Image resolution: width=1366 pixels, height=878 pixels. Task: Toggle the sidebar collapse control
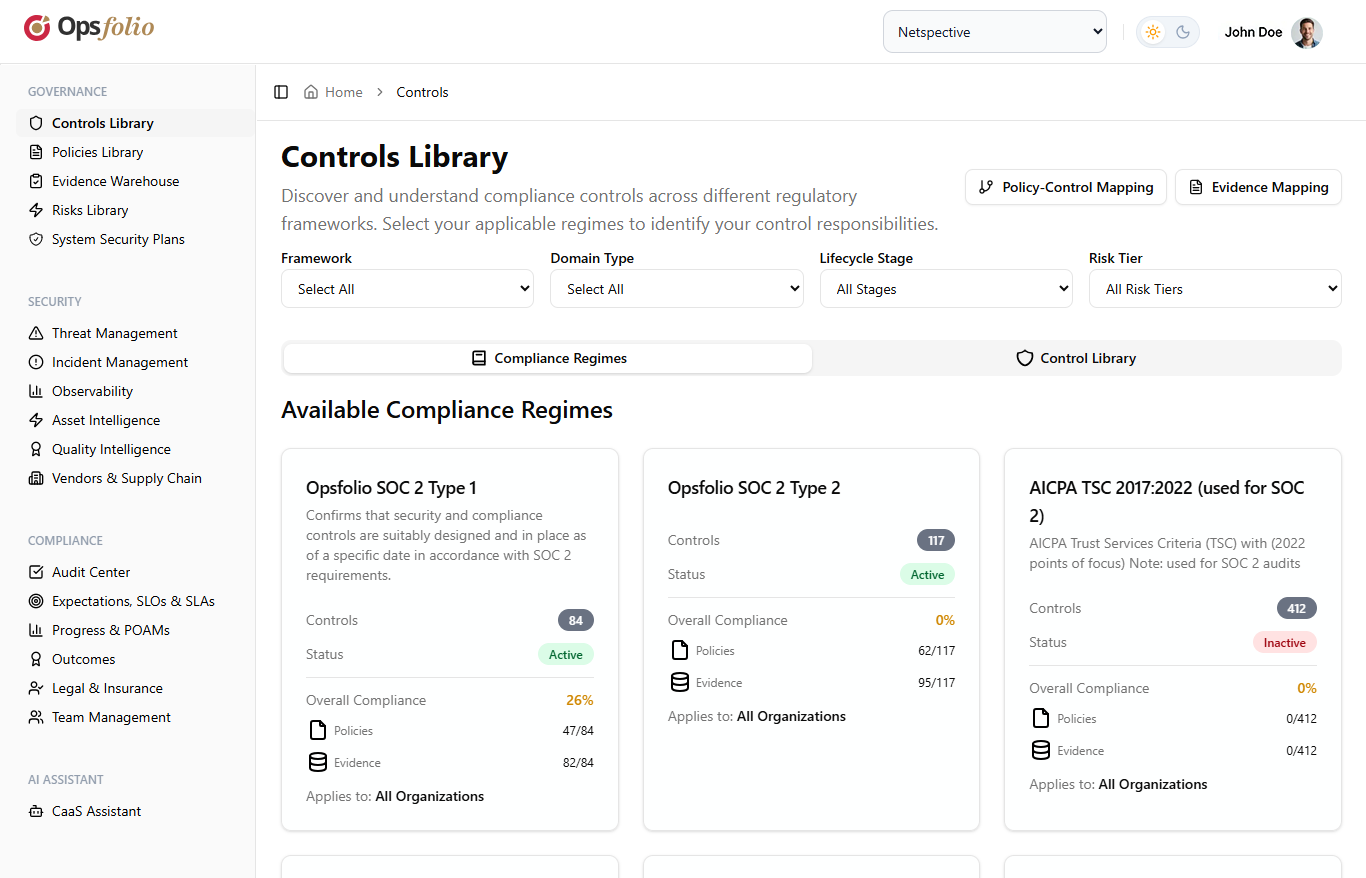(281, 91)
